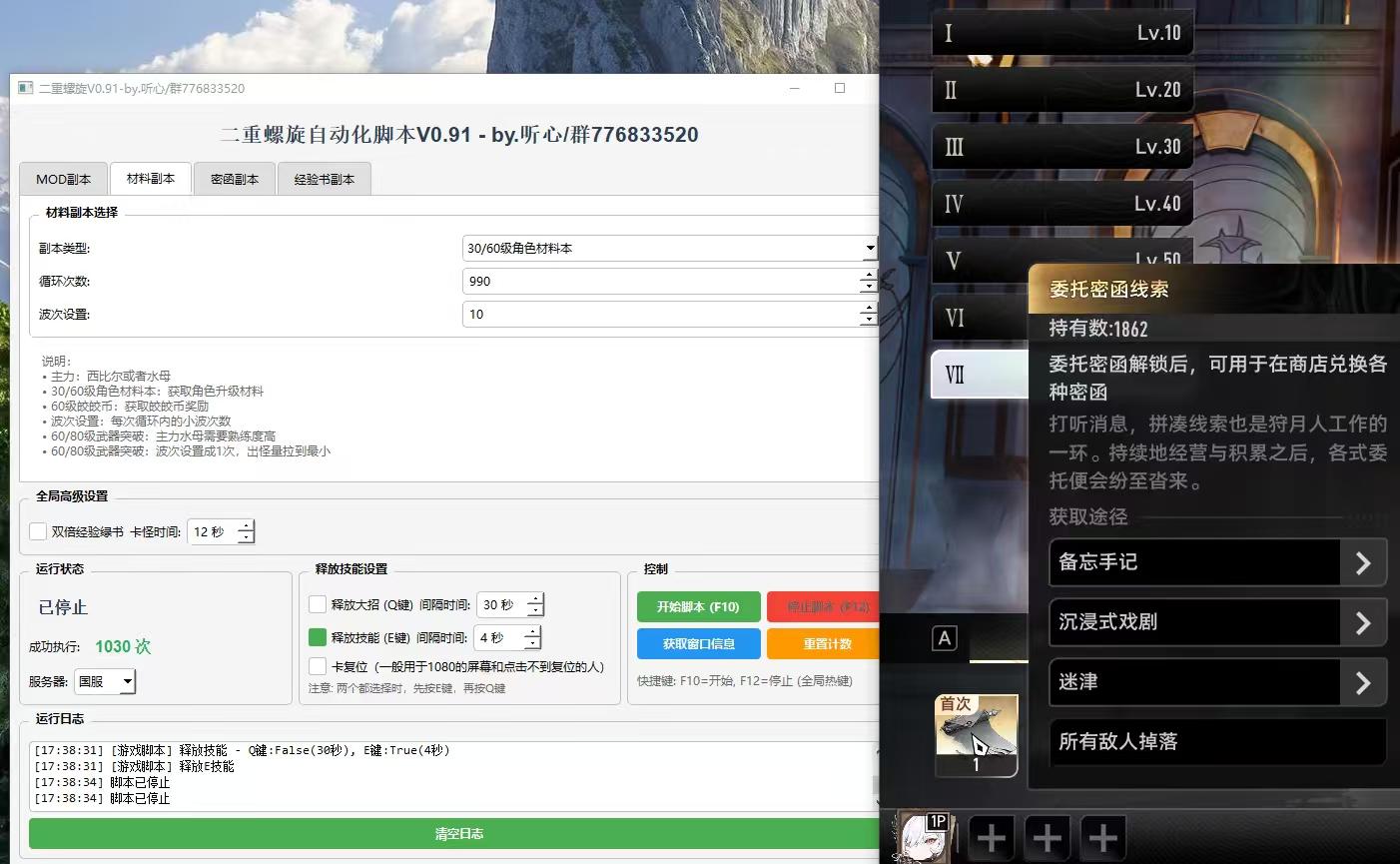
Task: Increase the 循环次数 spinner value
Action: point(868,275)
